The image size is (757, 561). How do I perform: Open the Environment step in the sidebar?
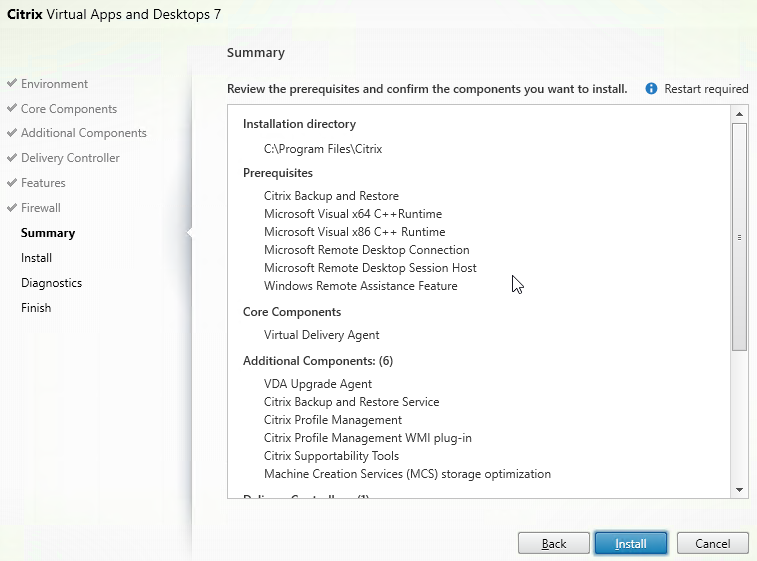54,84
